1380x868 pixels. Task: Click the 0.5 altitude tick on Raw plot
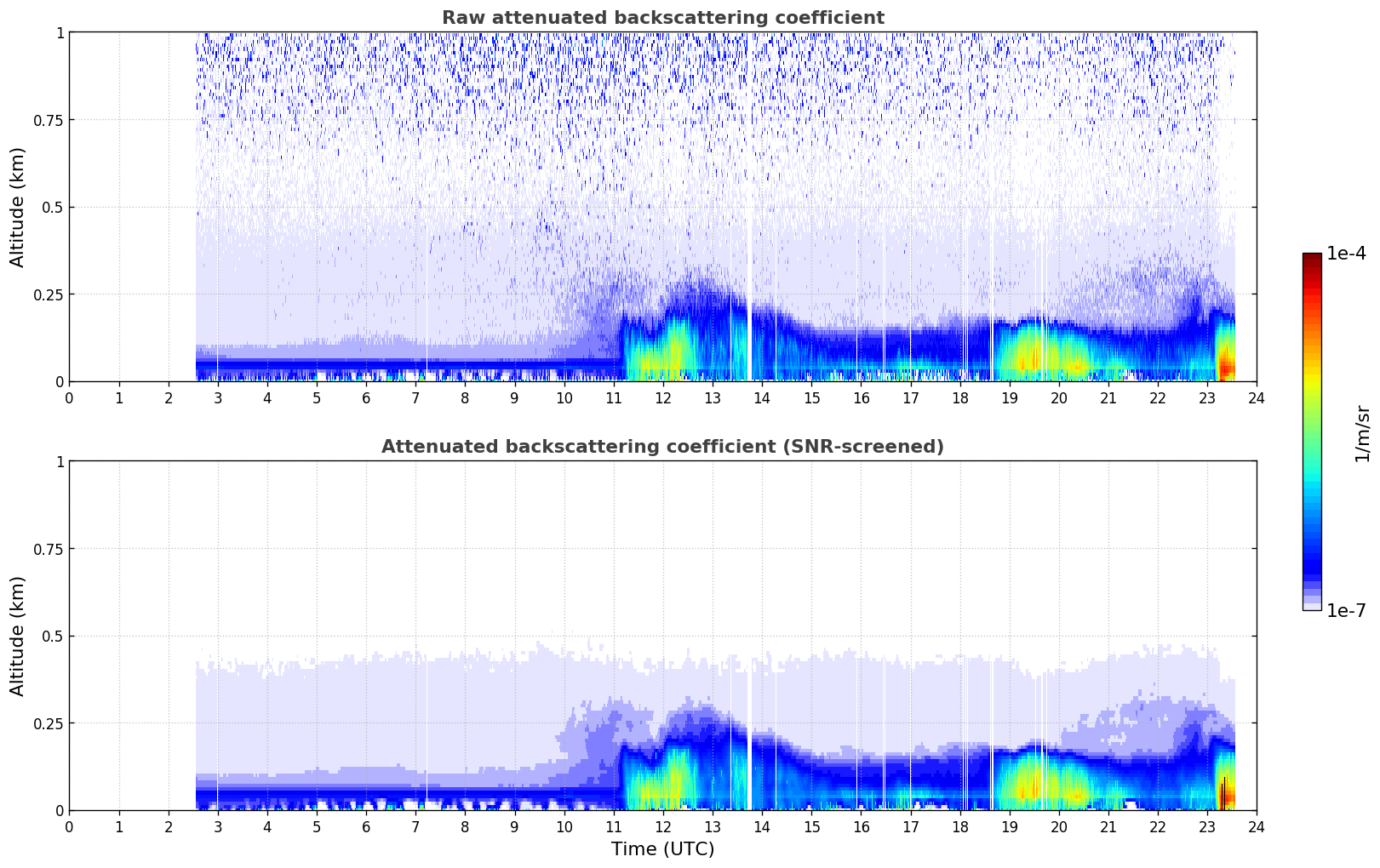point(52,208)
